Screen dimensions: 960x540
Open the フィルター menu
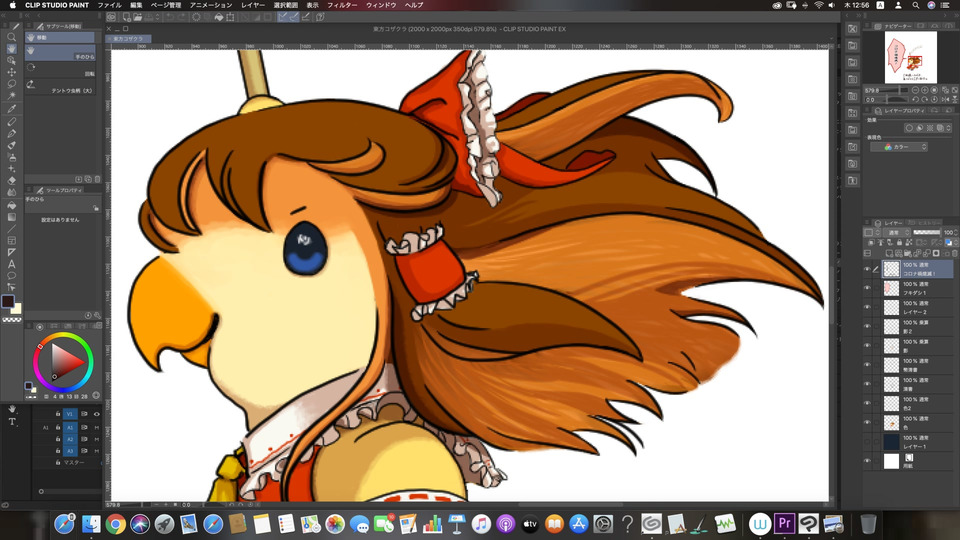(x=342, y=5)
